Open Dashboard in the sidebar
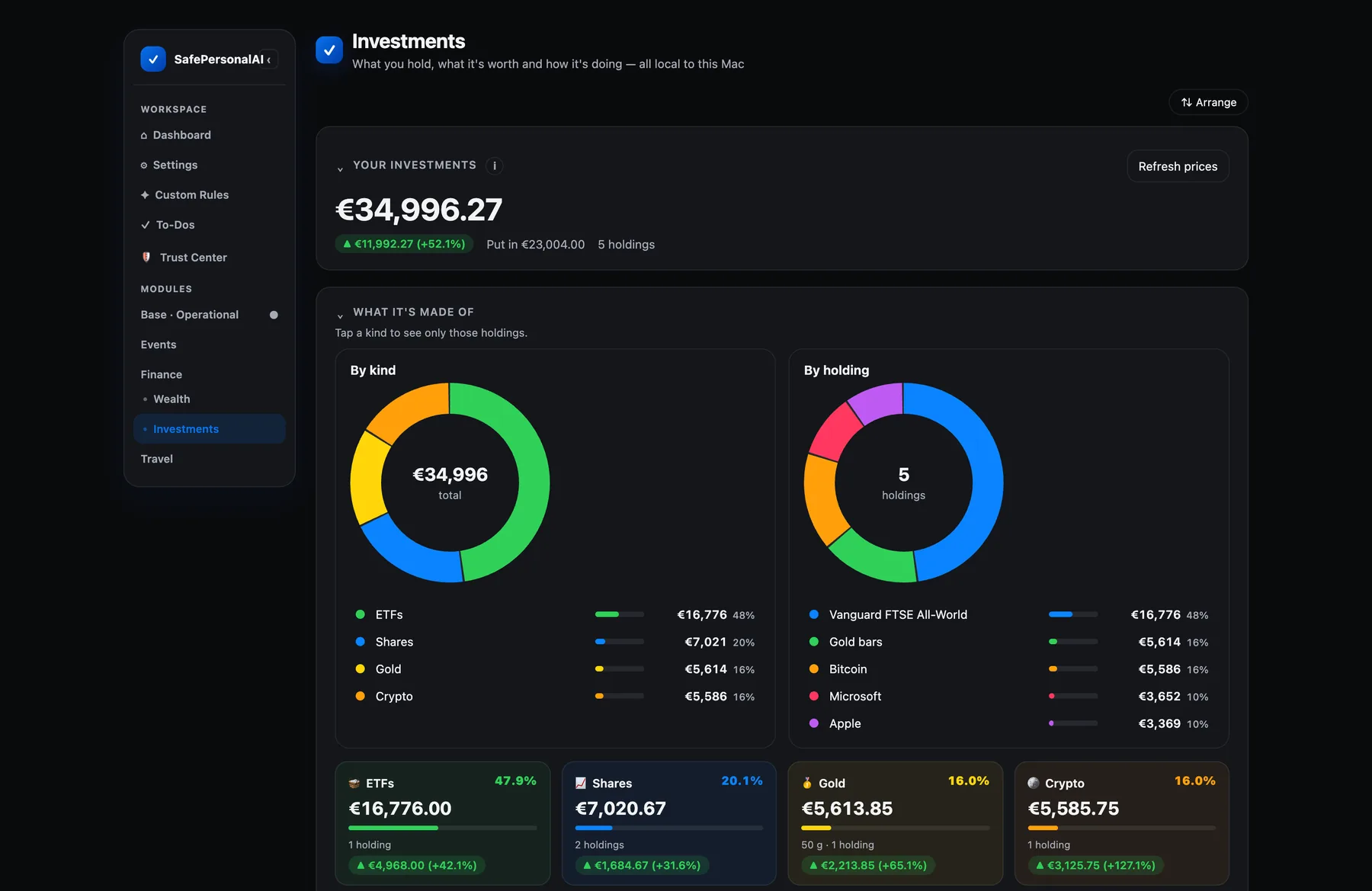This screenshot has height=891, width=1372. point(210,135)
